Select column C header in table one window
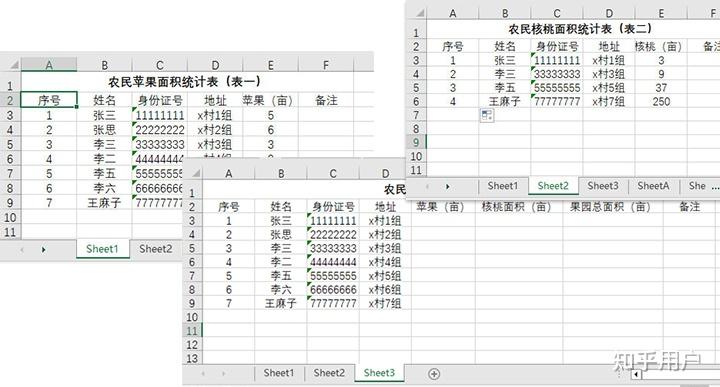Viewport: 720px width, 387px height. tap(159, 65)
